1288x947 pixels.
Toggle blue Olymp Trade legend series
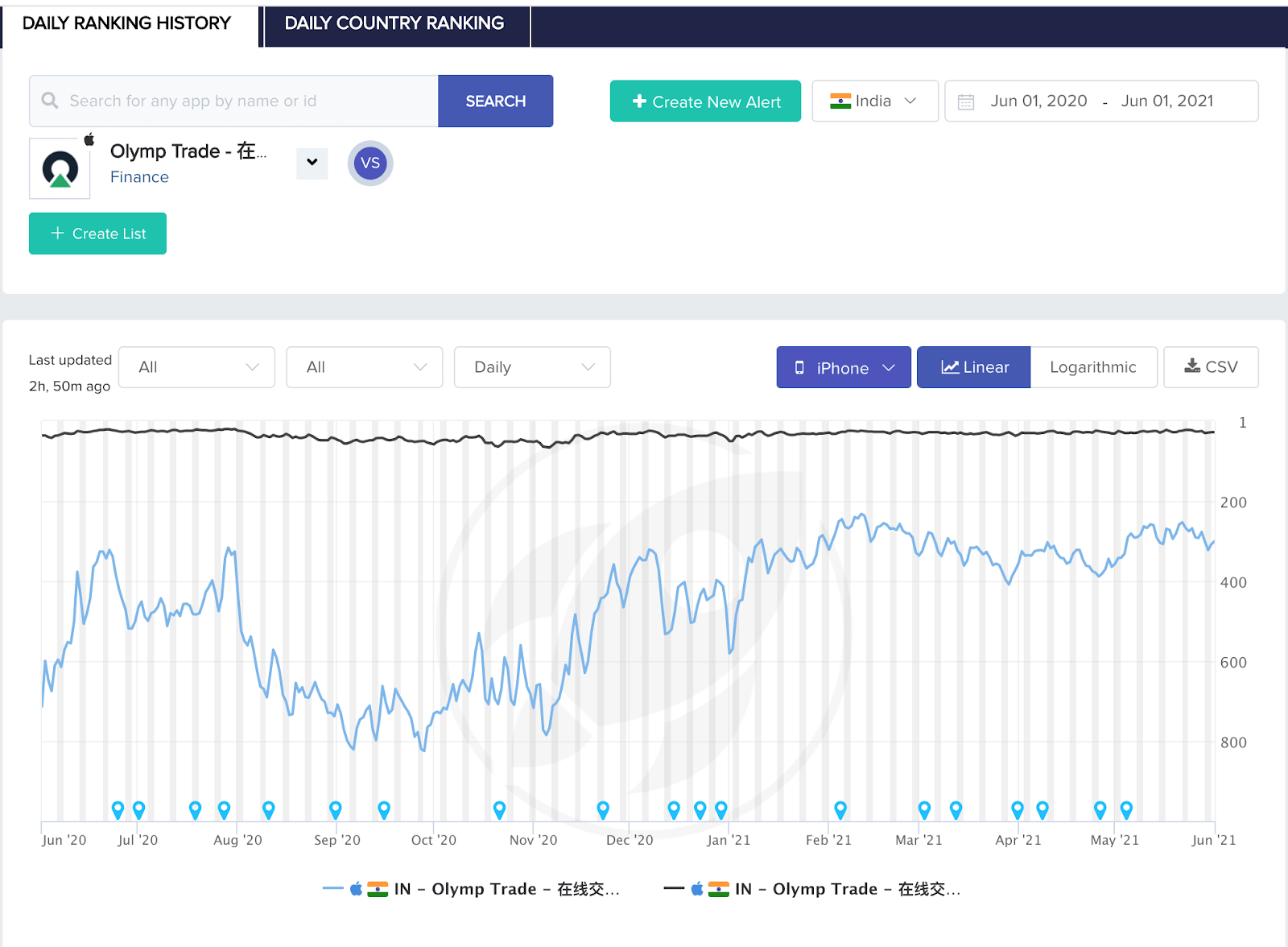471,889
